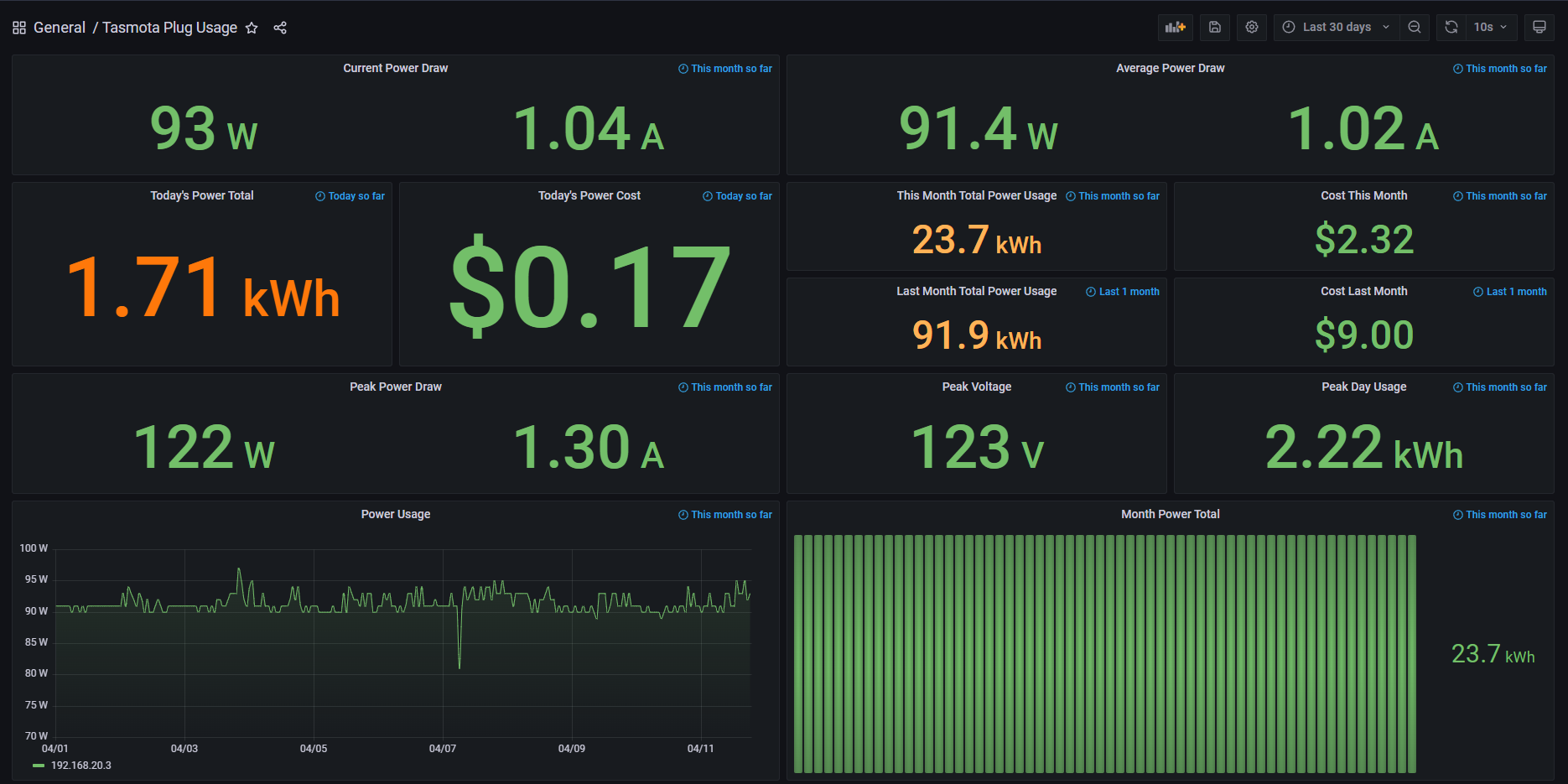Open the Power Usage panel title menu

pyautogui.click(x=395, y=514)
